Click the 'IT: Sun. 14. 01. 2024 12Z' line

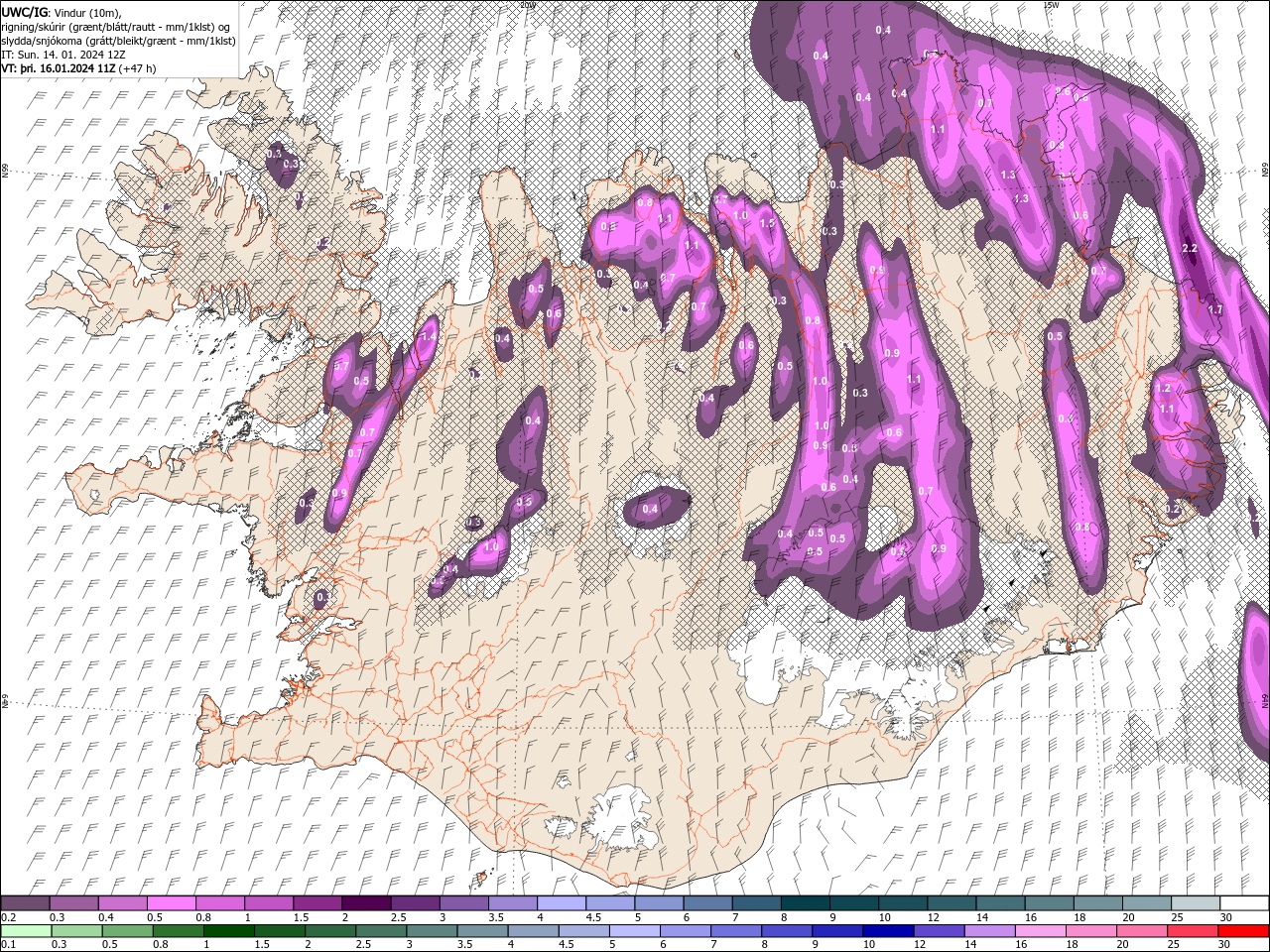(63, 55)
